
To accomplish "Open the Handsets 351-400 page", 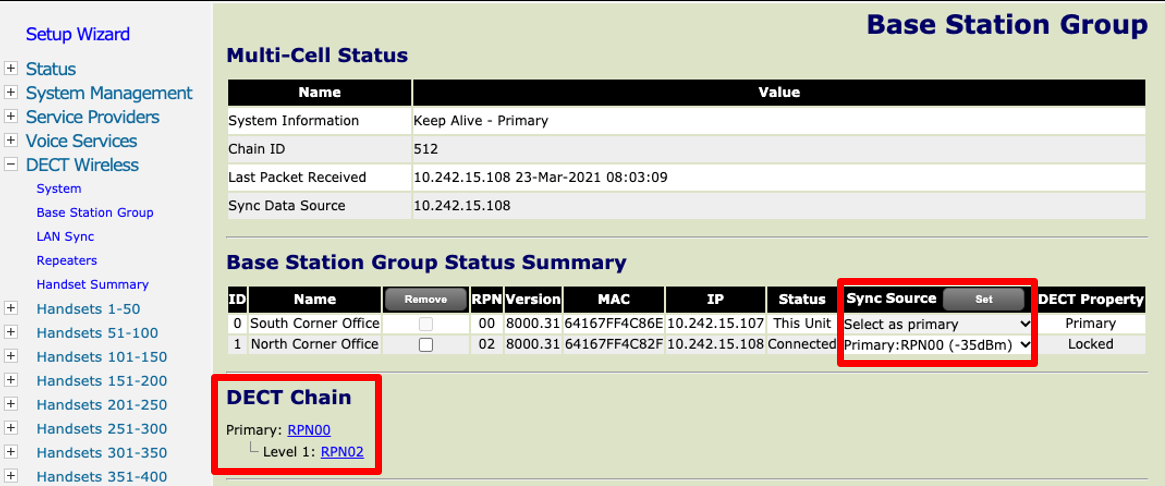I will [x=102, y=477].
